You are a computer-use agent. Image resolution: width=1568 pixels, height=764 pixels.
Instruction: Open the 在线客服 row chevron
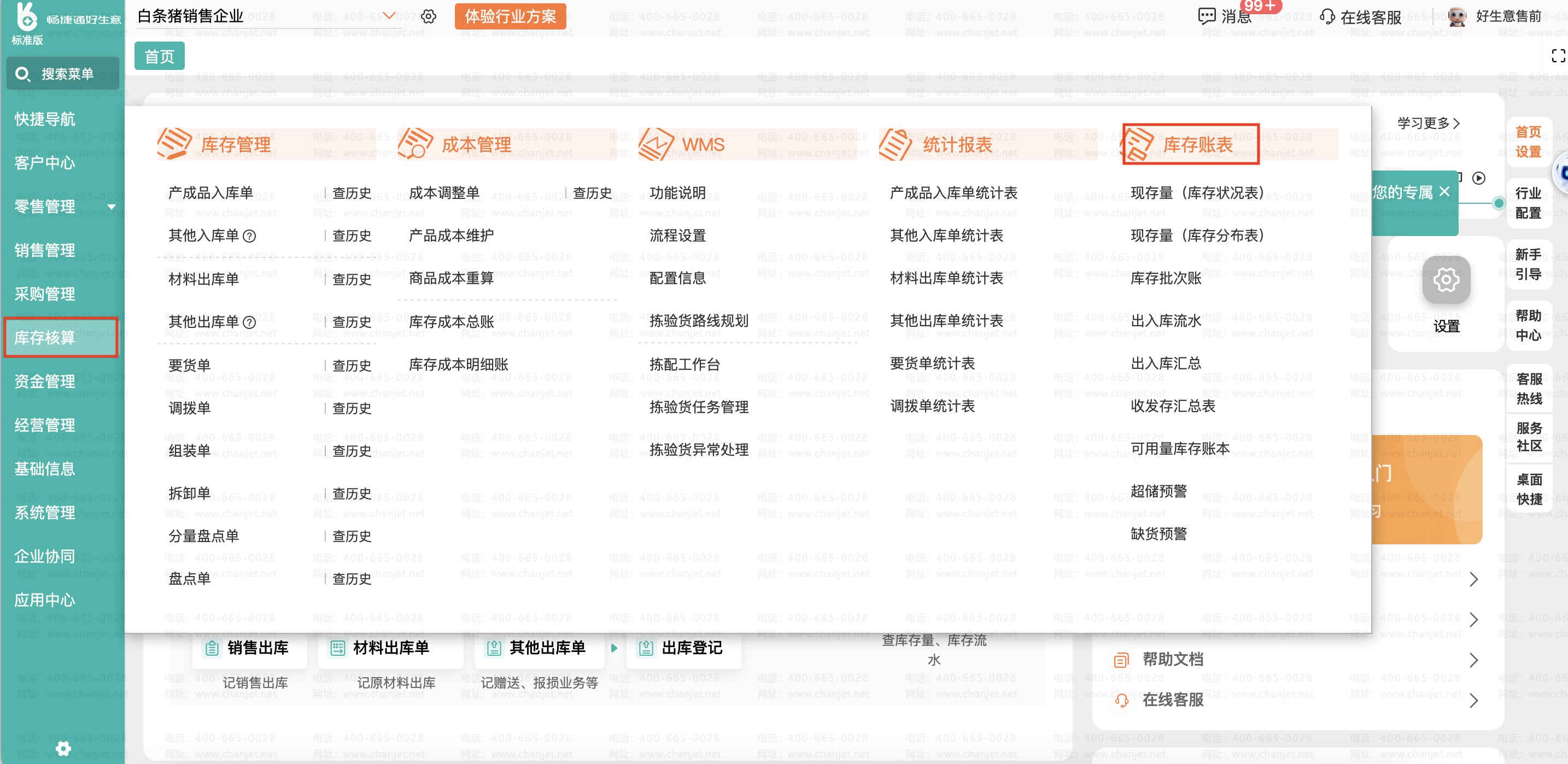coord(1473,701)
